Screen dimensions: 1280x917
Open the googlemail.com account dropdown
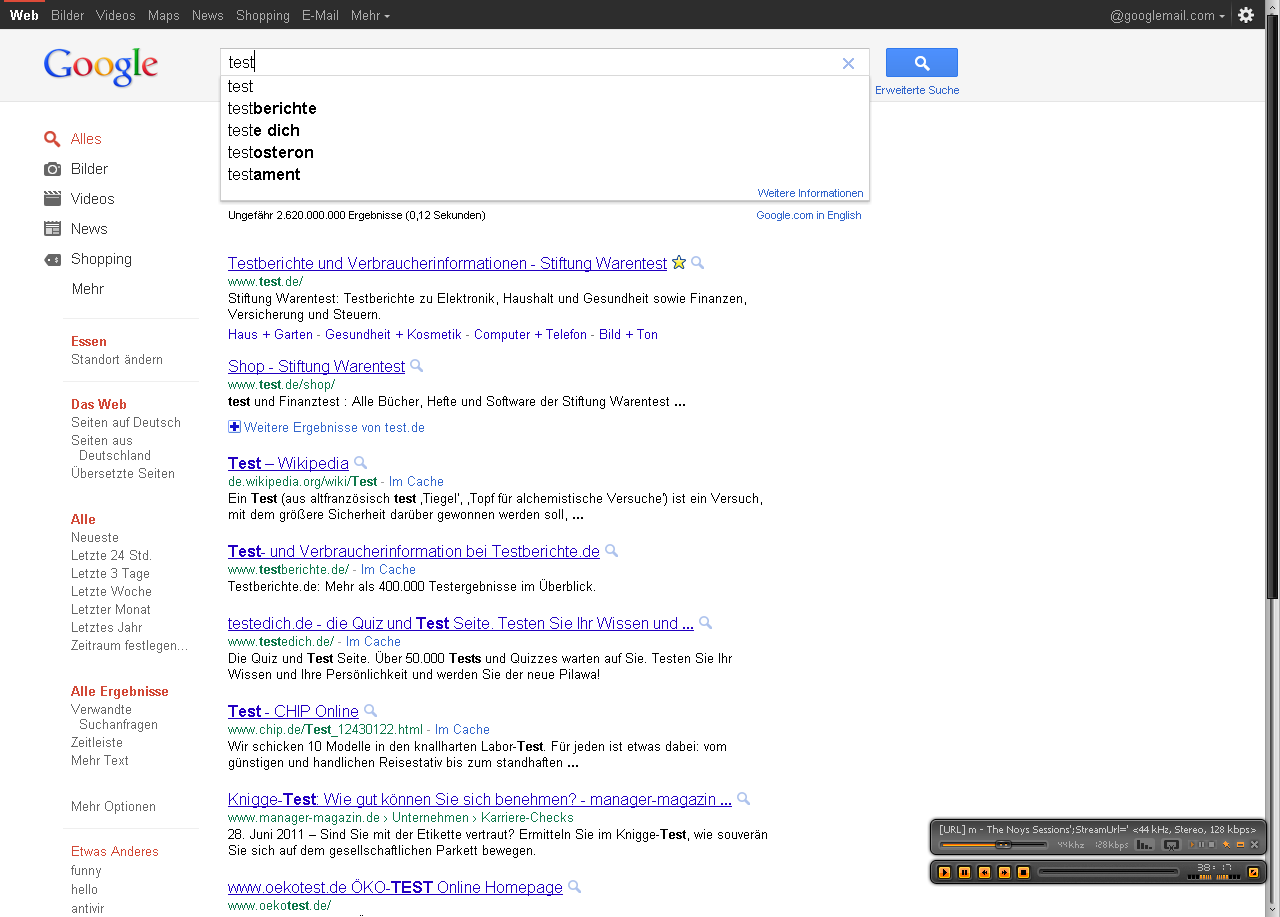1167,15
